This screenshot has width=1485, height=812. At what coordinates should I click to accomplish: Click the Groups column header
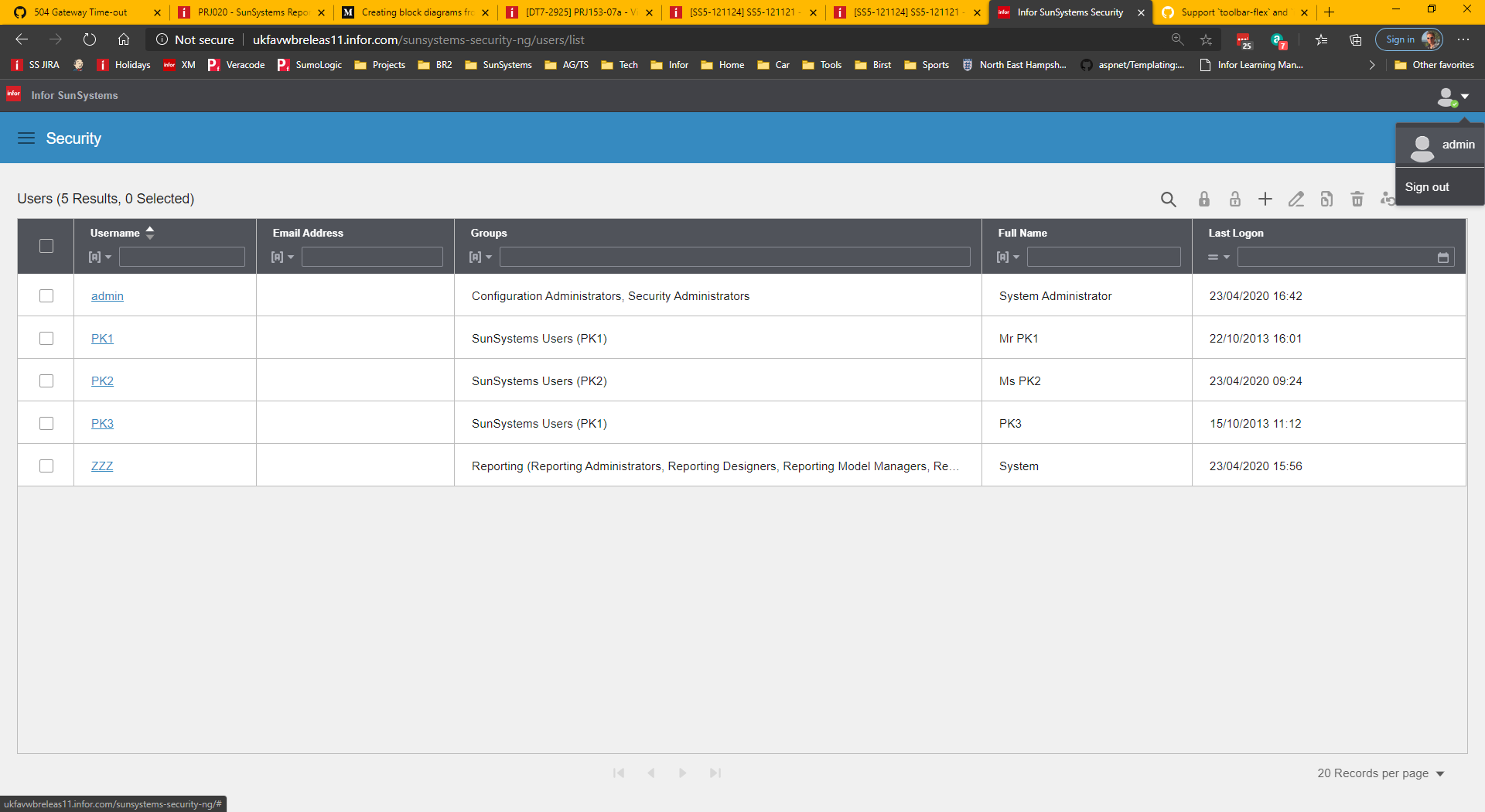pos(489,233)
